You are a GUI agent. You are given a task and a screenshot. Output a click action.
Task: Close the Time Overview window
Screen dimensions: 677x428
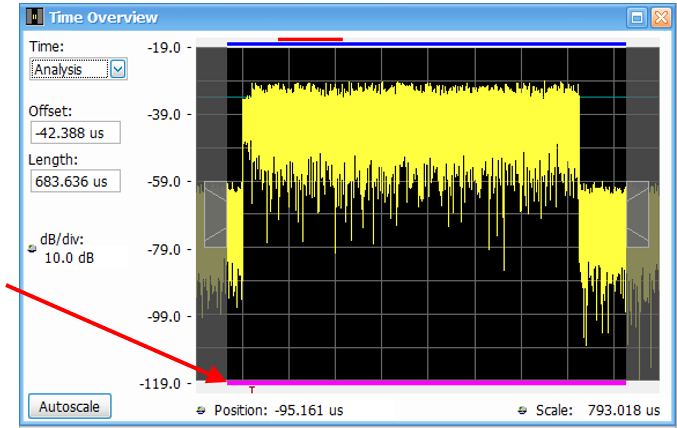point(659,17)
